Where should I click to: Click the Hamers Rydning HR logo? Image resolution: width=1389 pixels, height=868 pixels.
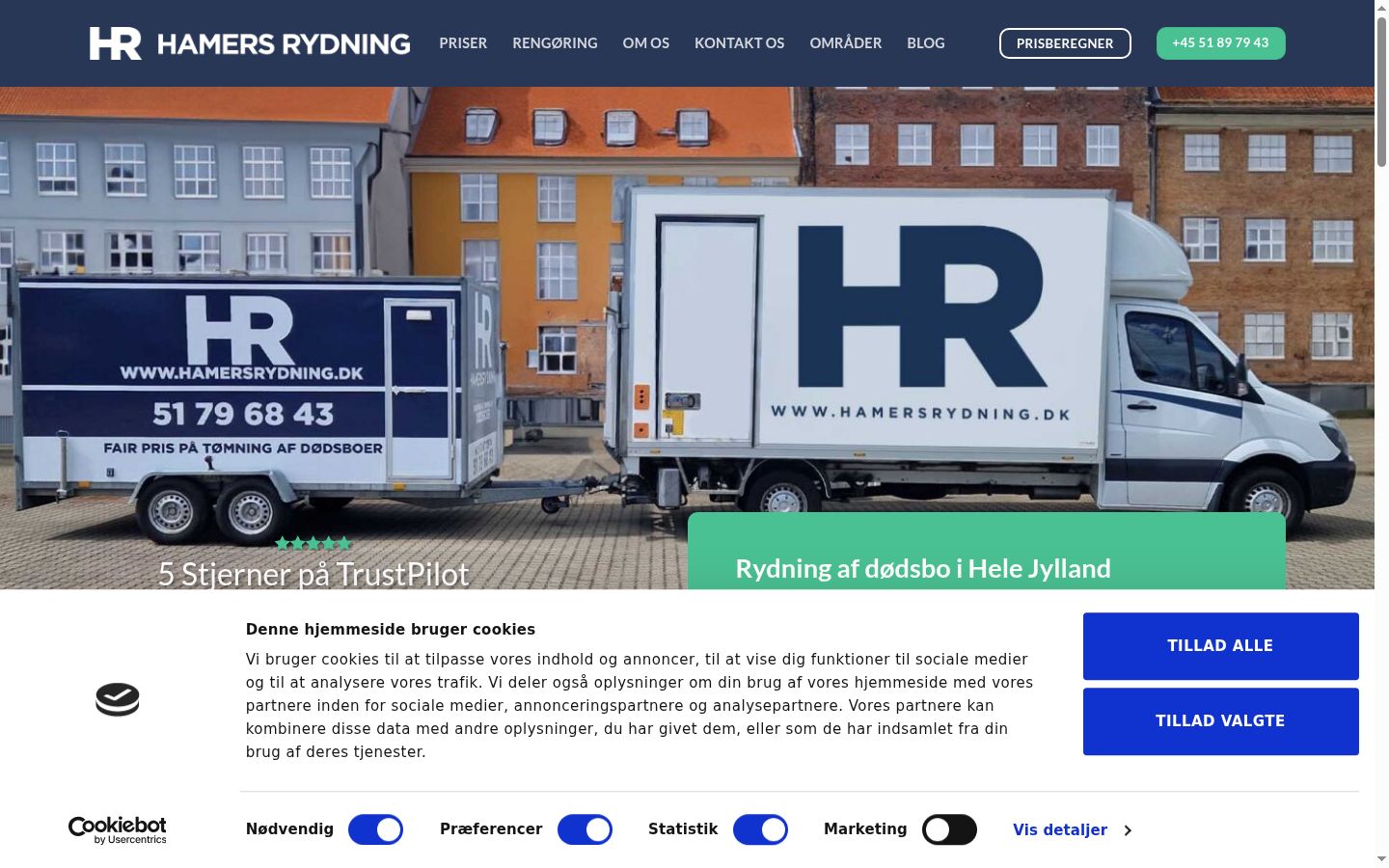(x=250, y=43)
